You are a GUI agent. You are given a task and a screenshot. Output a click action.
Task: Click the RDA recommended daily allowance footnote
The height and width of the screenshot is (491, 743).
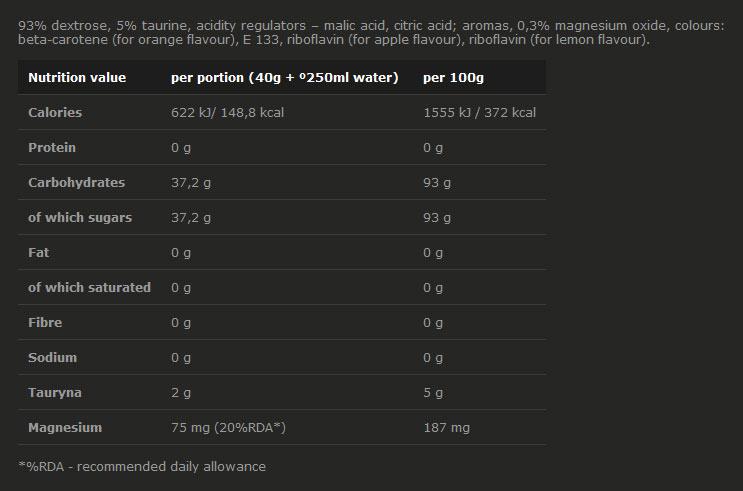(142, 466)
